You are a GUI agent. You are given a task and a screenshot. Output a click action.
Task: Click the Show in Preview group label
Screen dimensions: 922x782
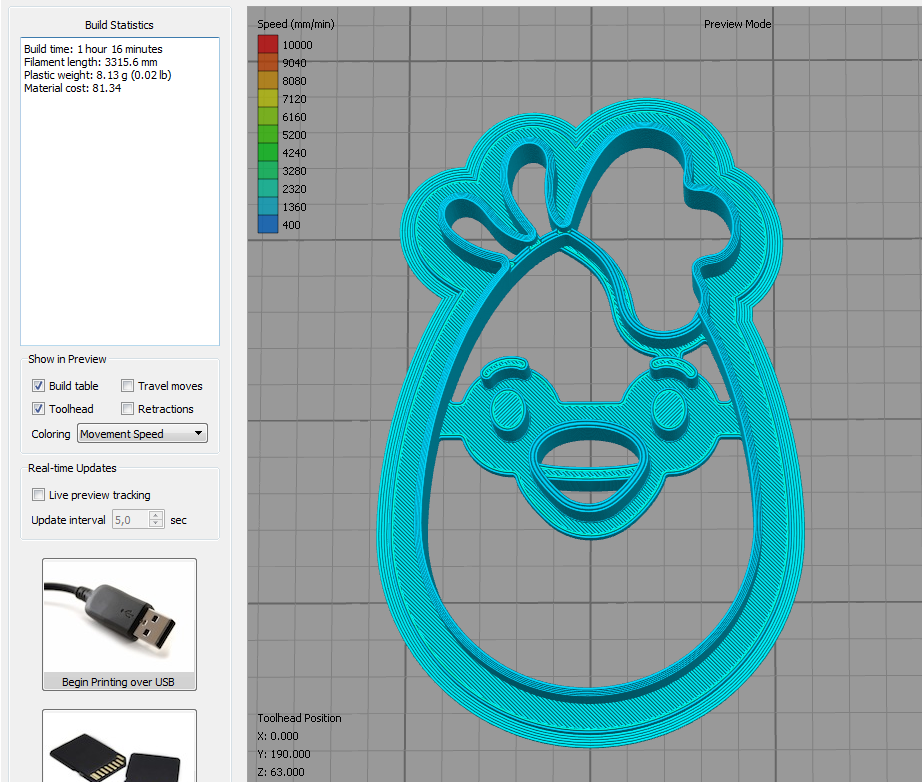[x=67, y=359]
